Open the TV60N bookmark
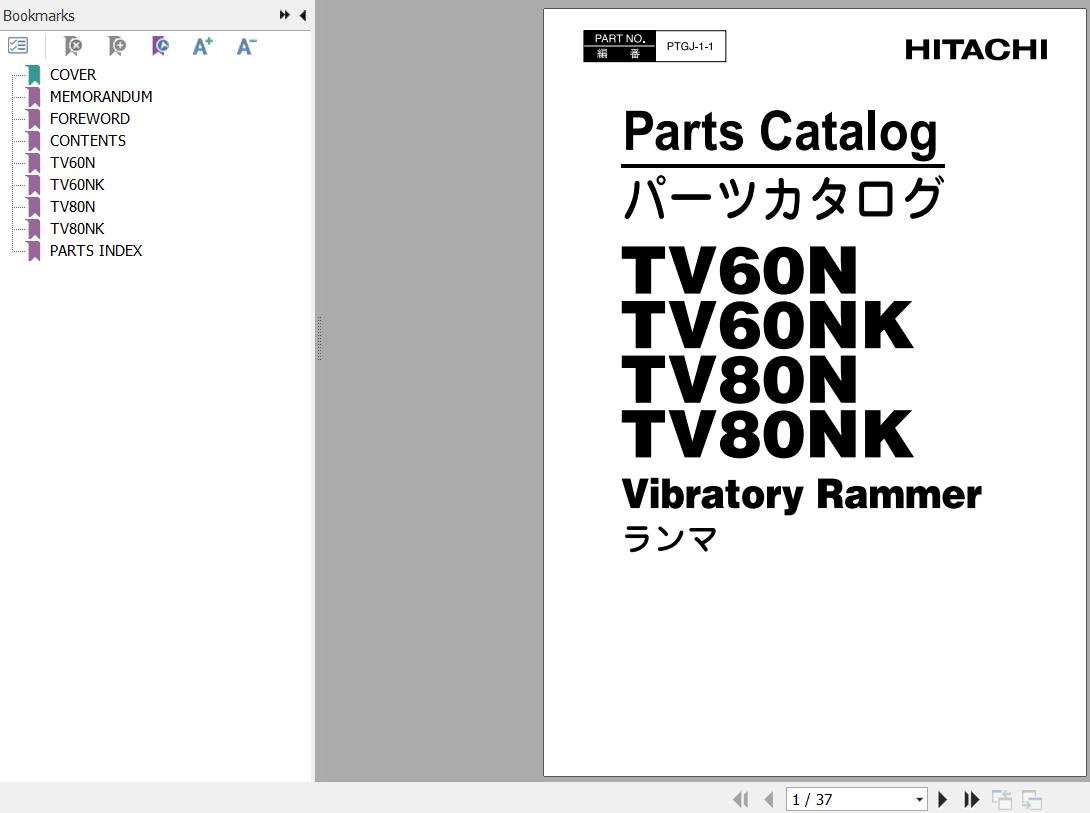 tap(72, 163)
